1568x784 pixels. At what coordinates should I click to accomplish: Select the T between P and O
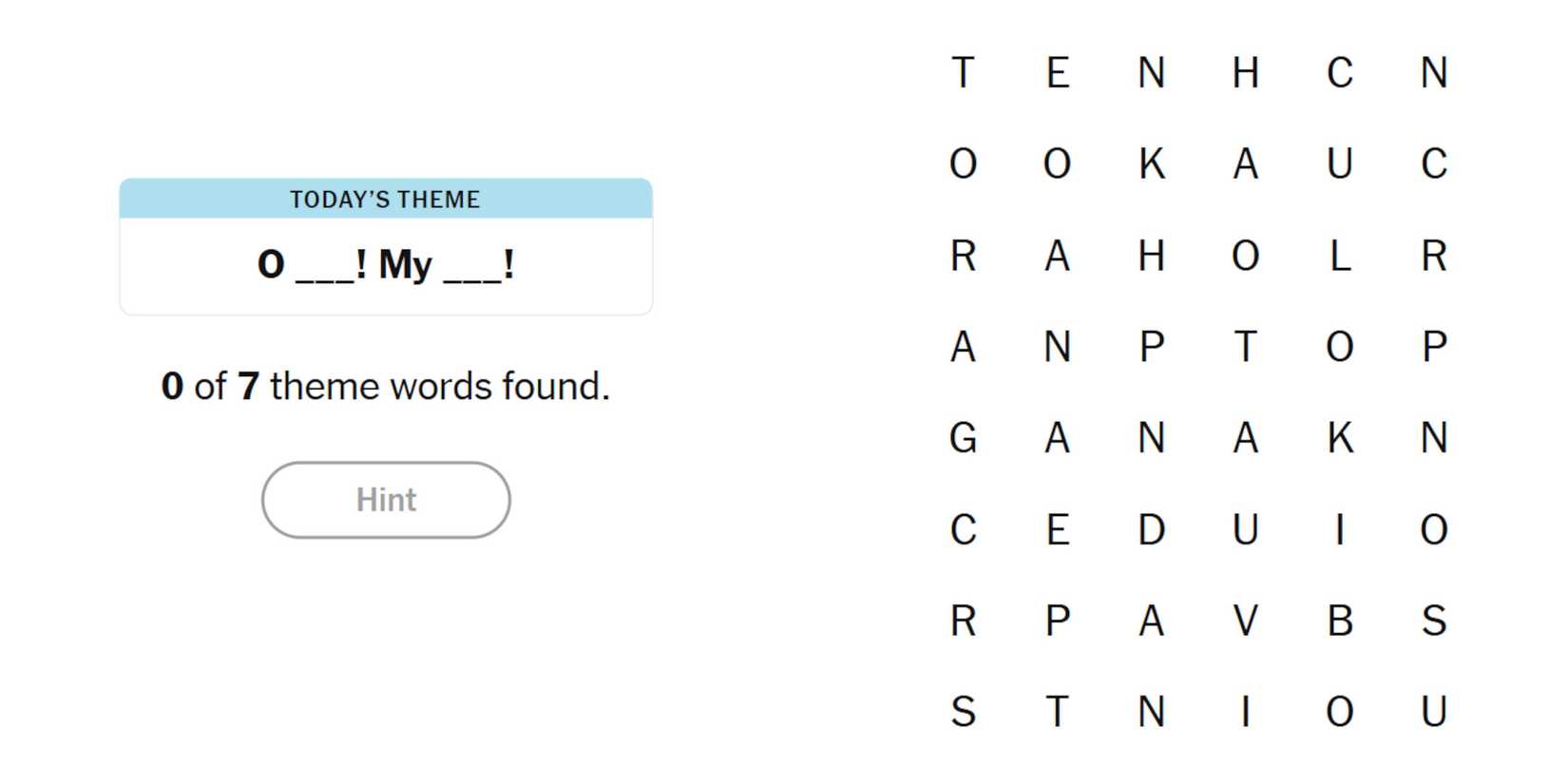(1245, 347)
